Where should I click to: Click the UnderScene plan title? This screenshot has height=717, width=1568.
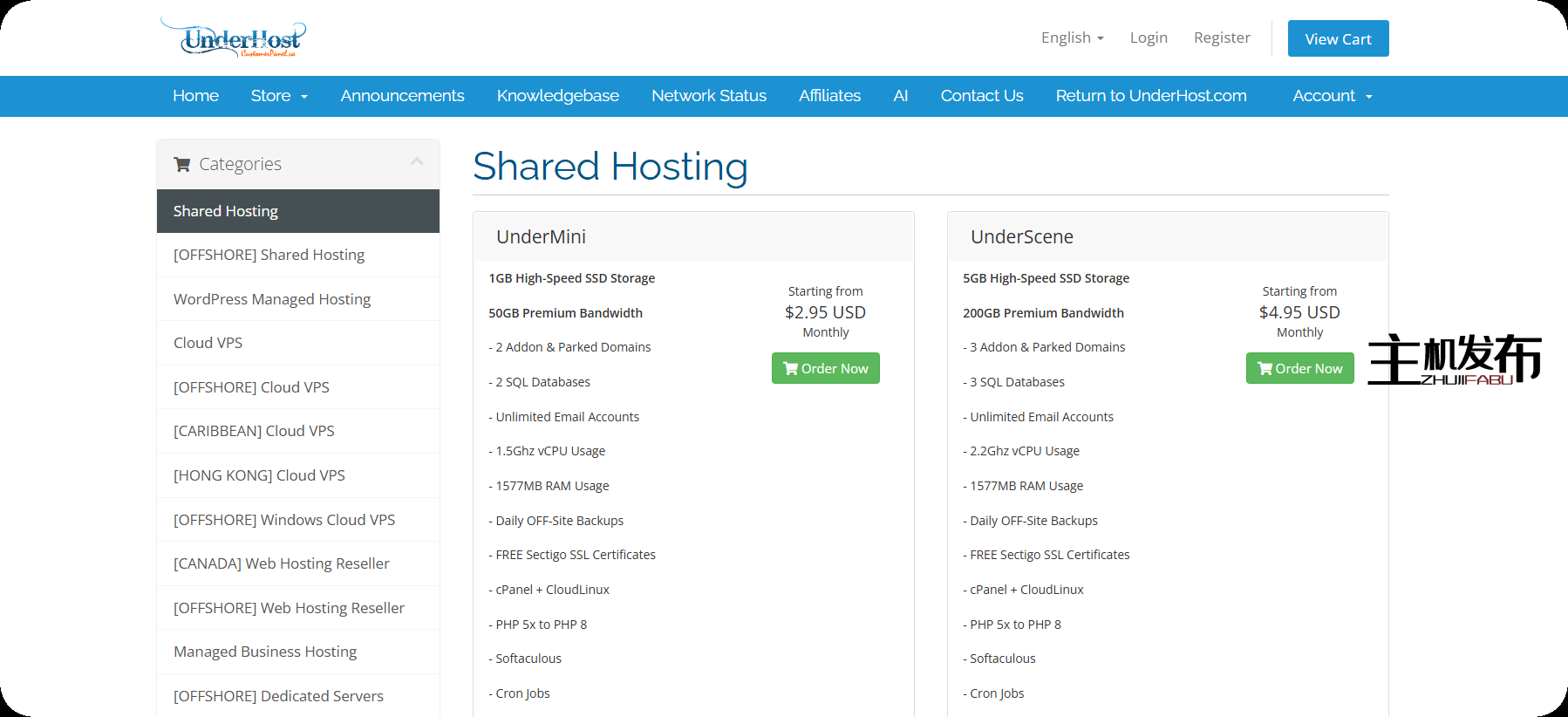pos(1021,236)
